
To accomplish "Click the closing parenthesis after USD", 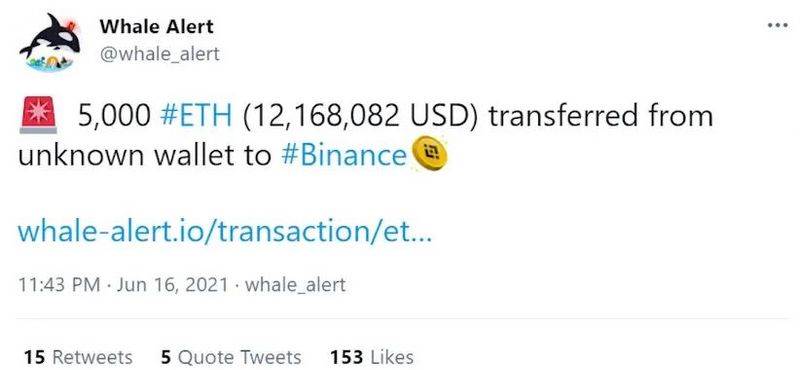I will [472, 116].
